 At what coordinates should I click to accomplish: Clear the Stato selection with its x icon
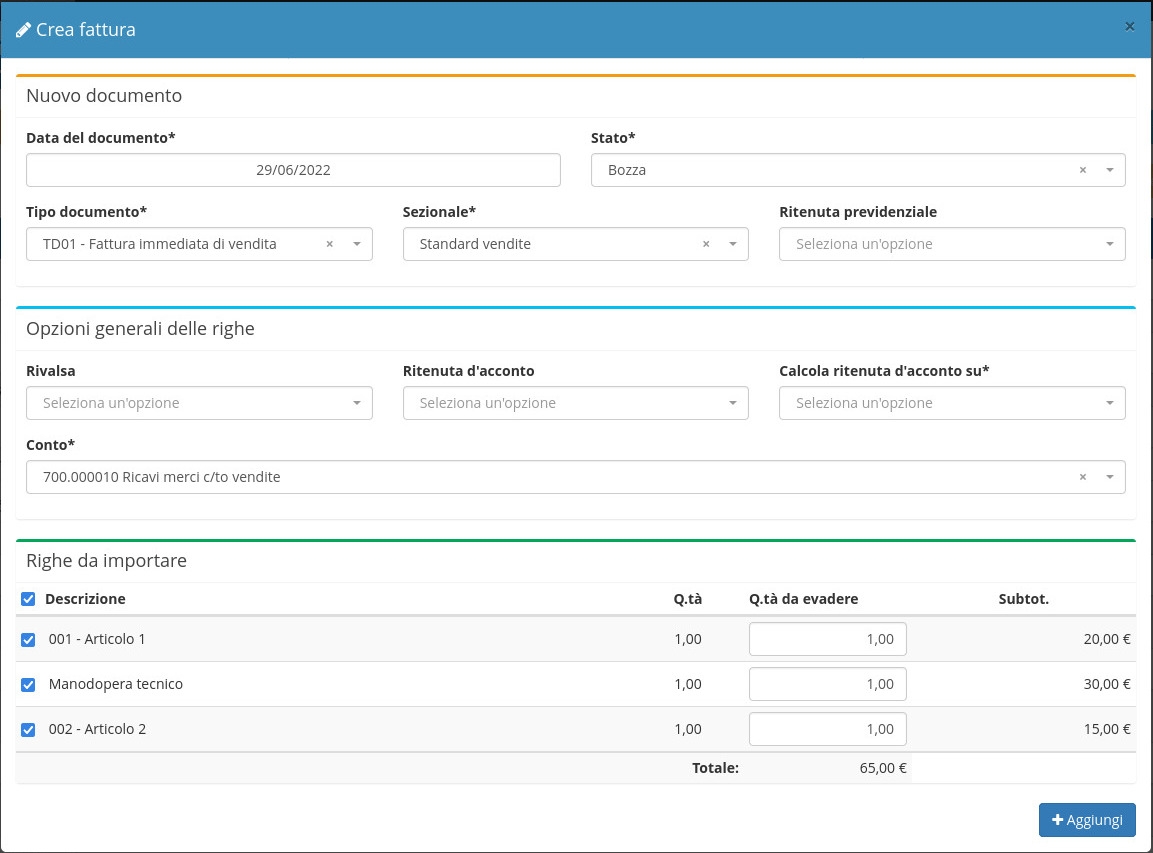click(1082, 170)
